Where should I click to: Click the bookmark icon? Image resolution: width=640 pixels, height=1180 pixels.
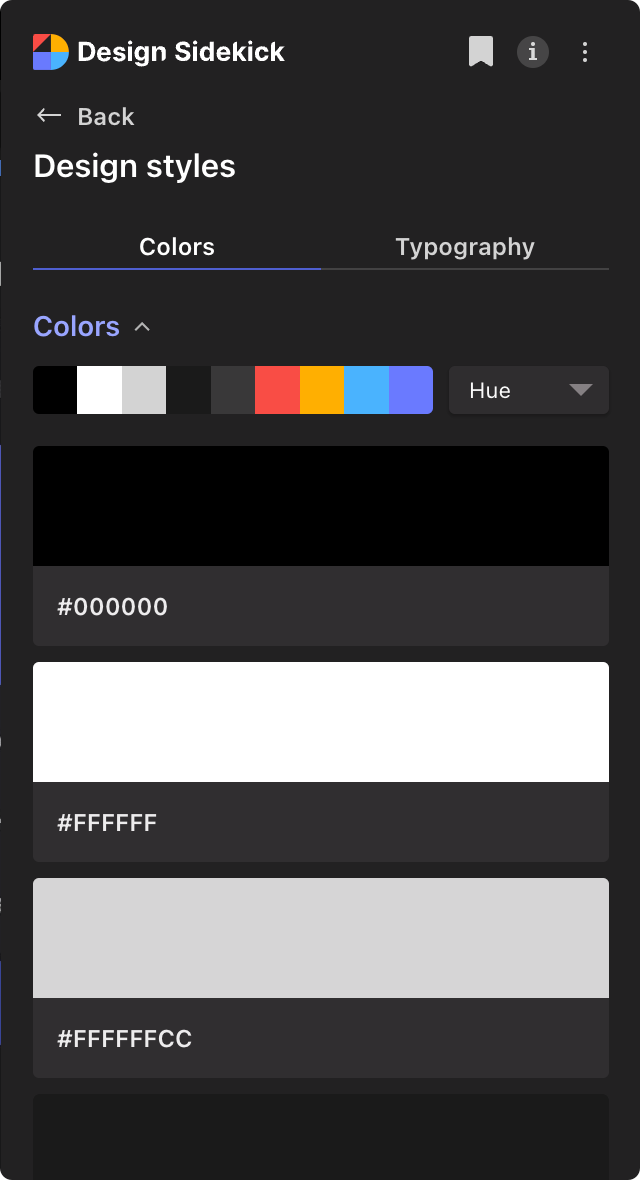pyautogui.click(x=482, y=52)
